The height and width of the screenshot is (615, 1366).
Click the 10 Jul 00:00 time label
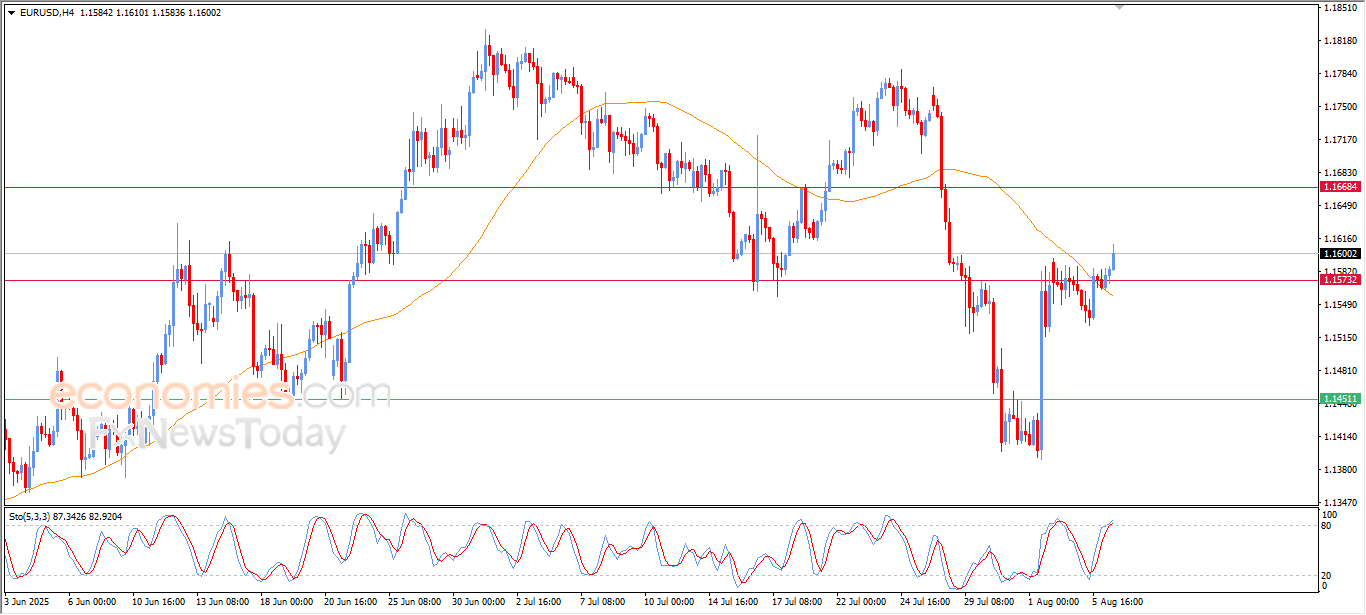(670, 602)
